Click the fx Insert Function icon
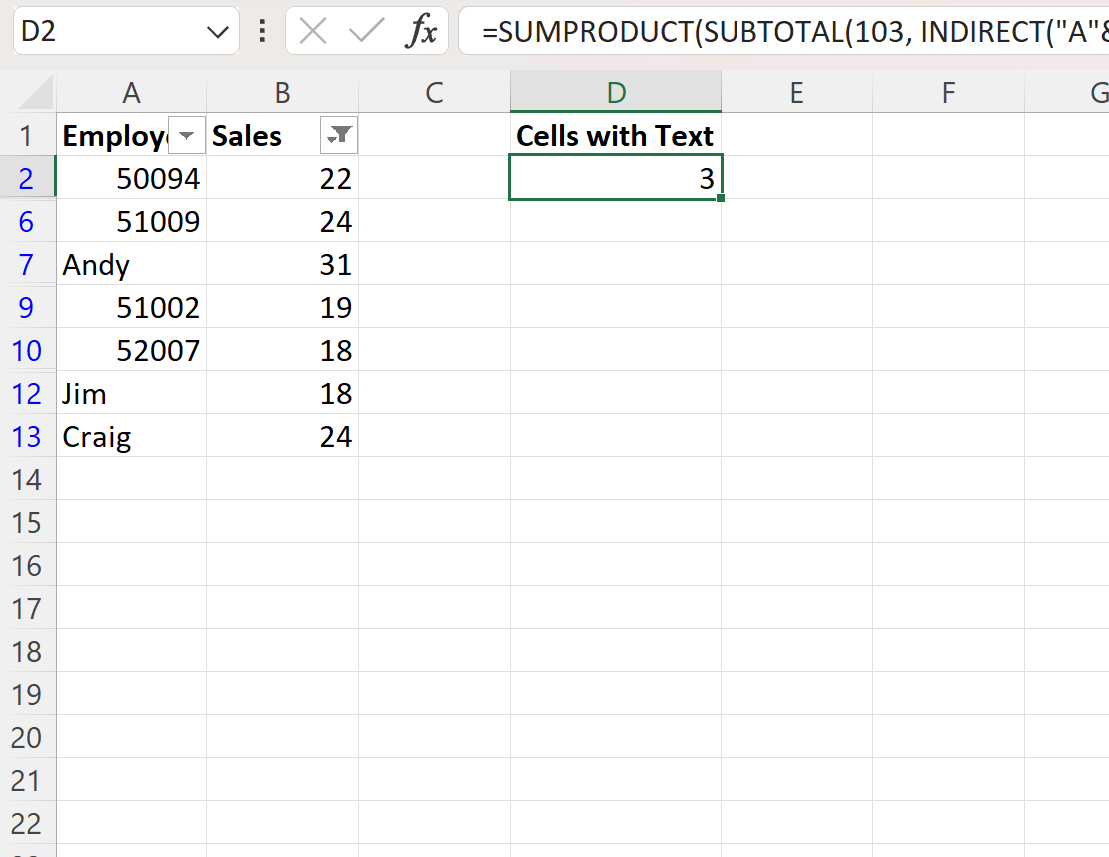 [424, 31]
